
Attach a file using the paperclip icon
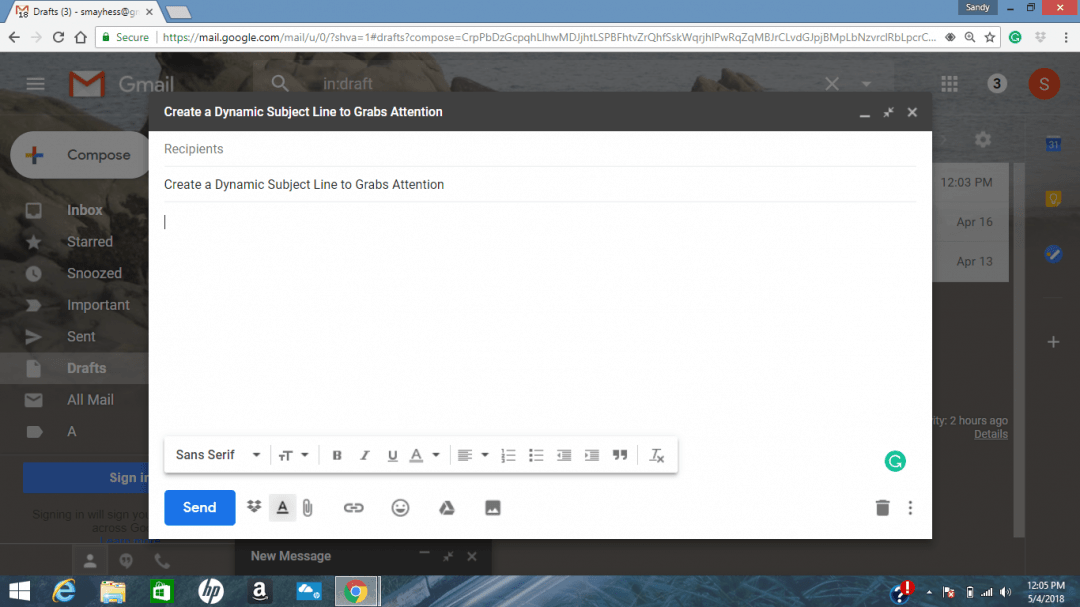307,507
